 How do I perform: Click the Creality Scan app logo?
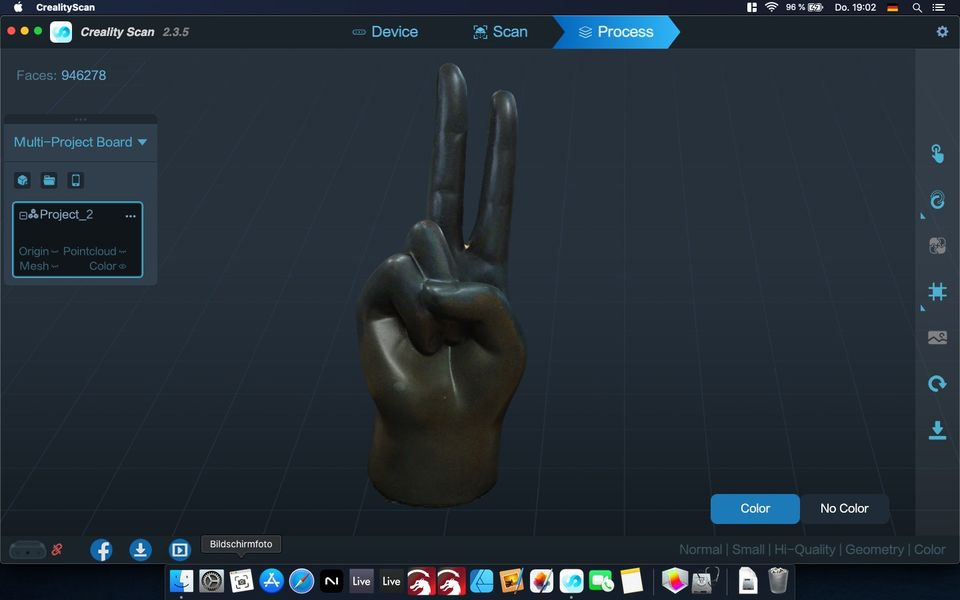tap(61, 32)
